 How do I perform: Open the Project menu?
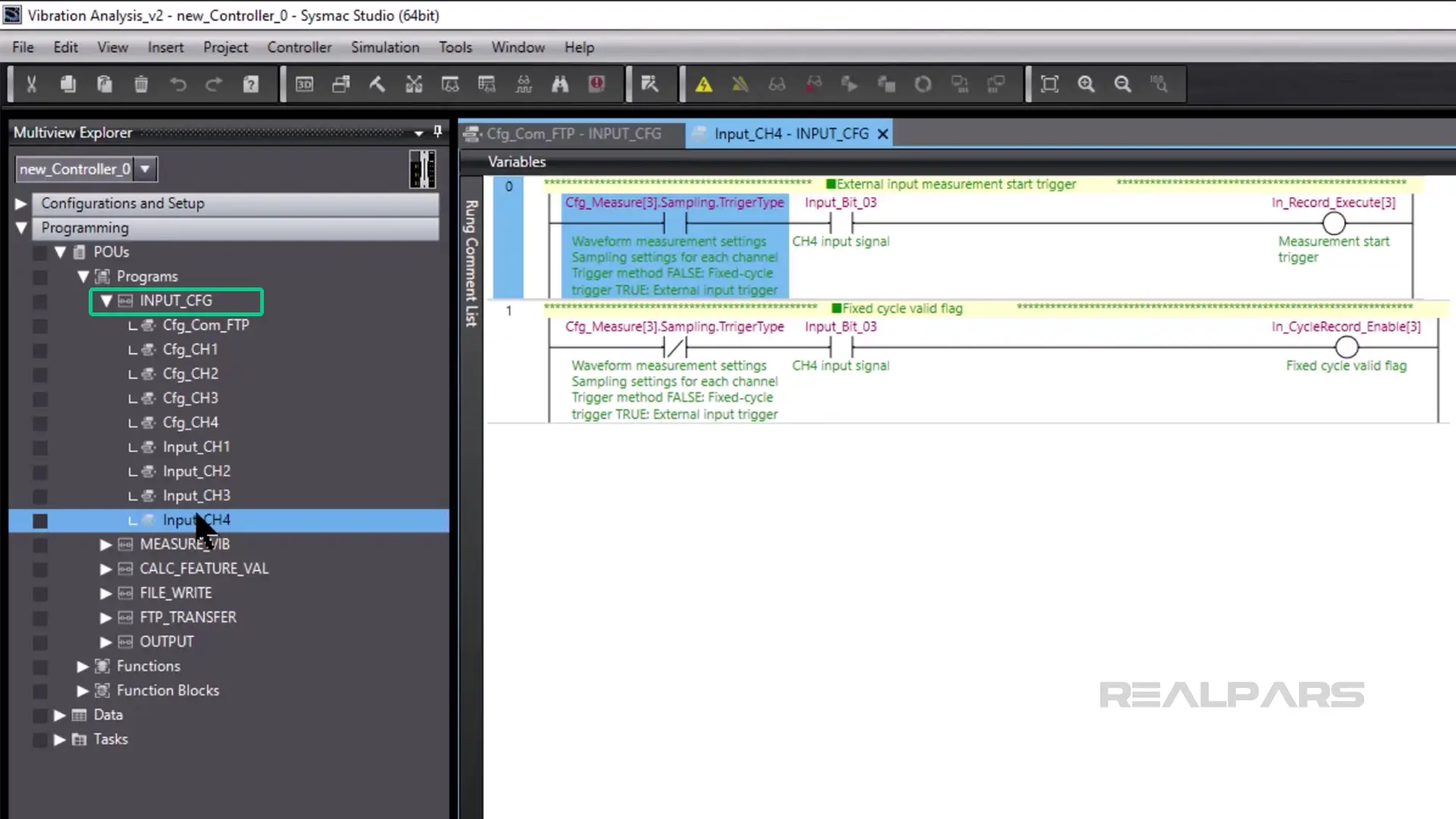(x=225, y=47)
